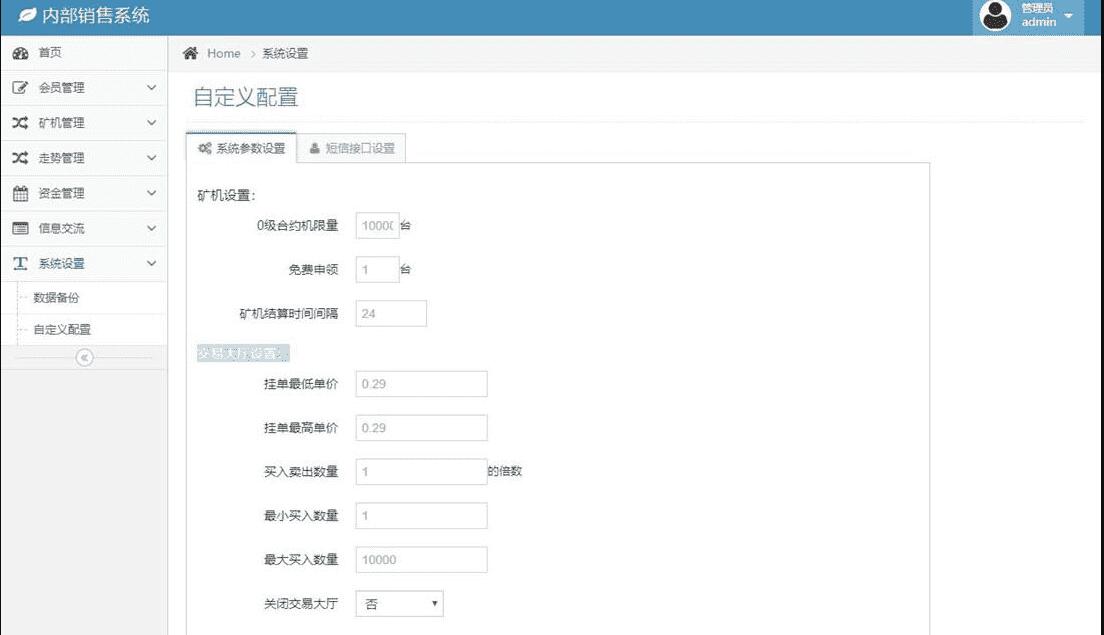The height and width of the screenshot is (635, 1104).
Task: Click the breadcrumb home icon
Action: (x=190, y=53)
